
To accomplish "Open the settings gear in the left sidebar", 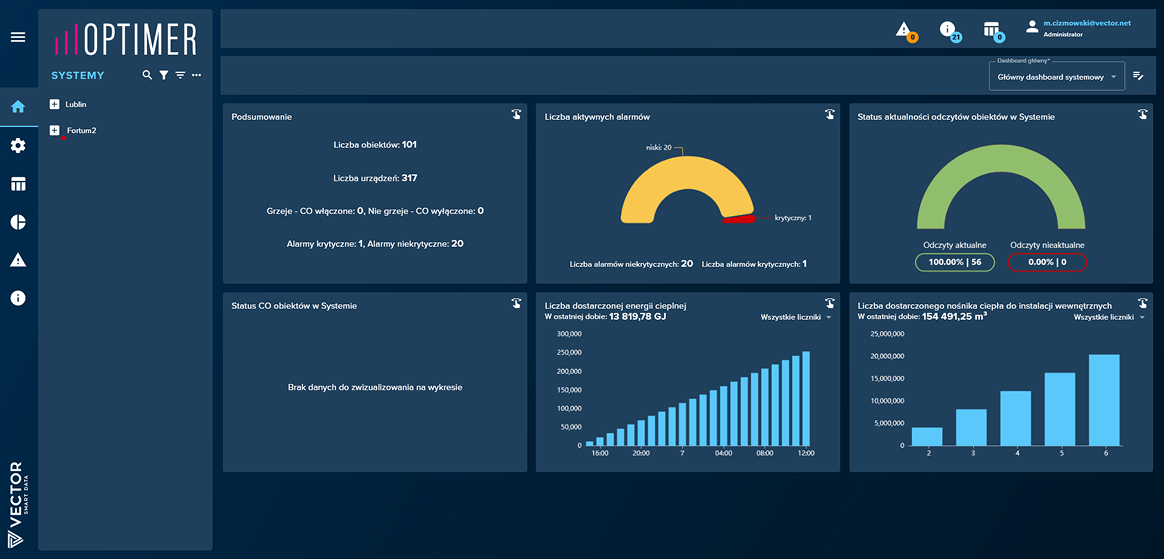I will [x=18, y=146].
